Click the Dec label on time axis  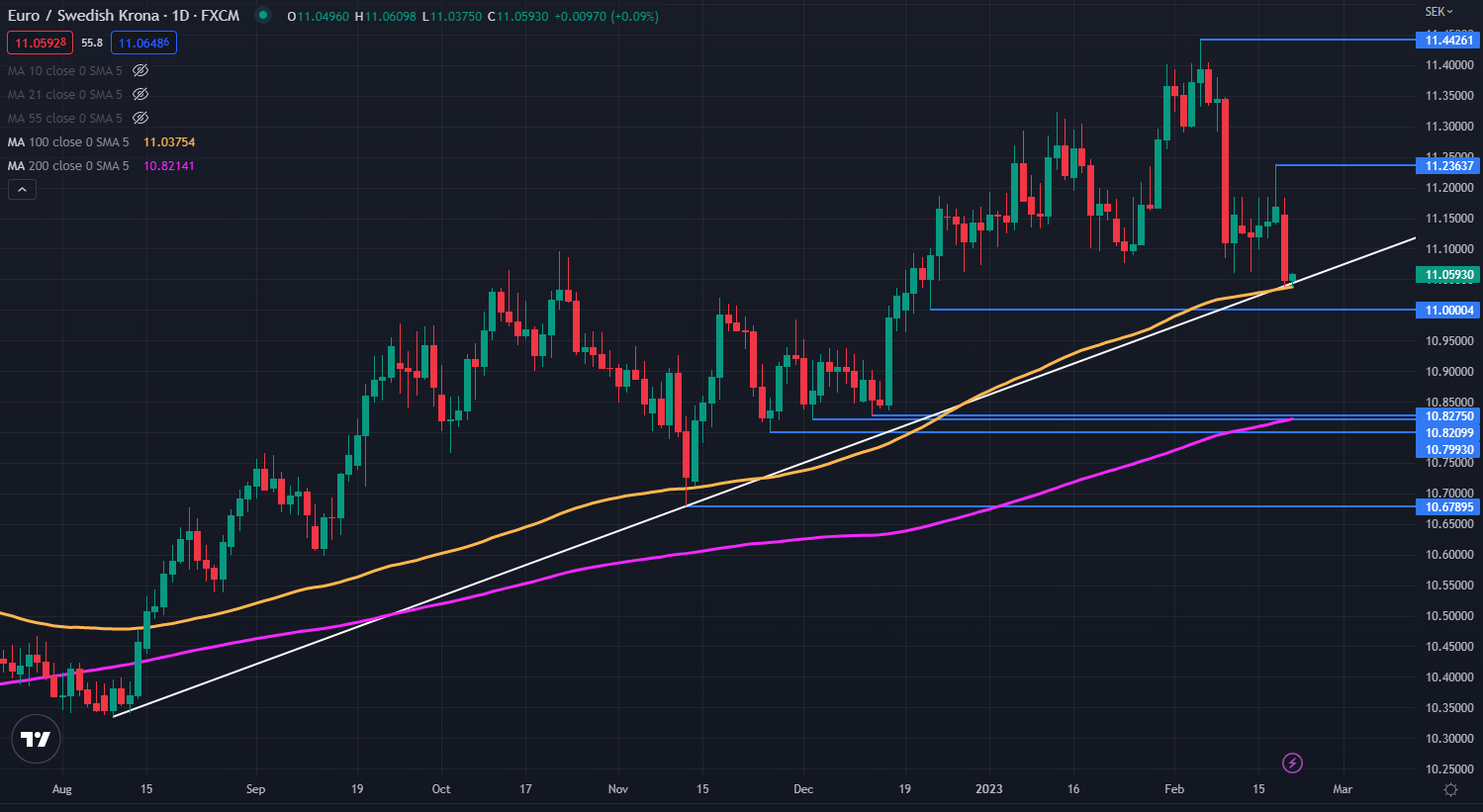click(x=803, y=789)
